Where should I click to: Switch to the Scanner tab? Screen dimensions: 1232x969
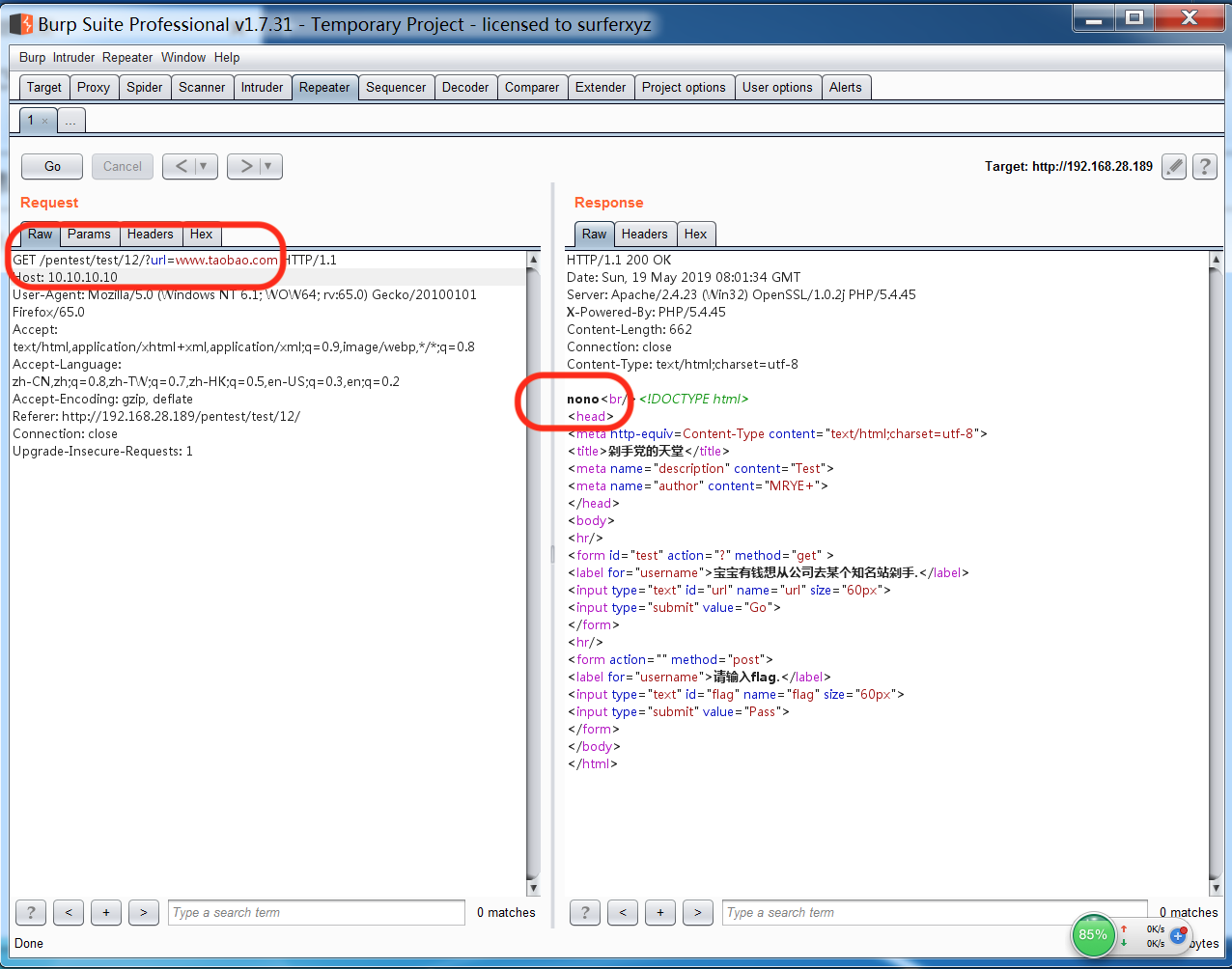202,87
